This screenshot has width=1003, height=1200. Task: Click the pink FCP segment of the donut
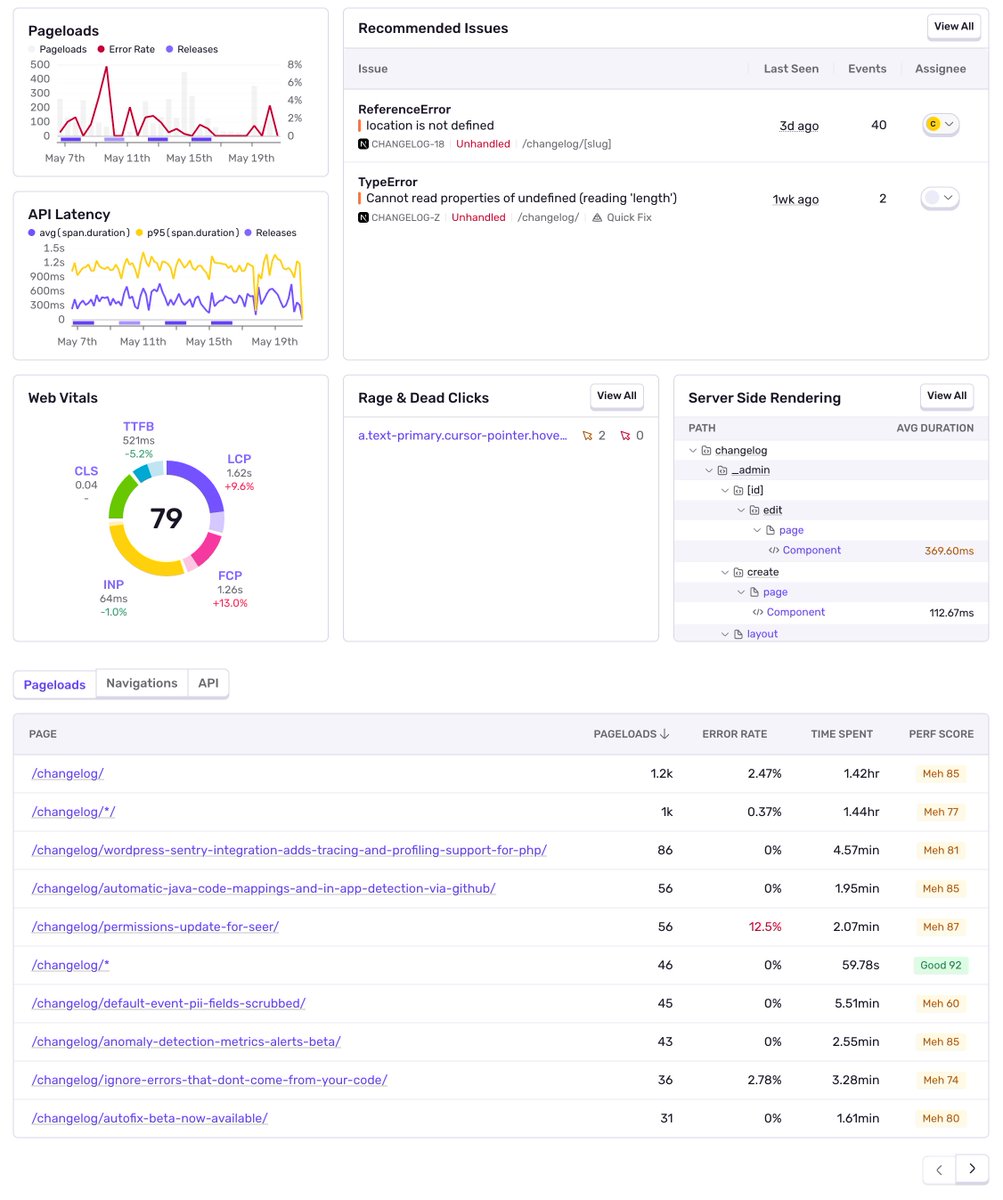[x=206, y=549]
